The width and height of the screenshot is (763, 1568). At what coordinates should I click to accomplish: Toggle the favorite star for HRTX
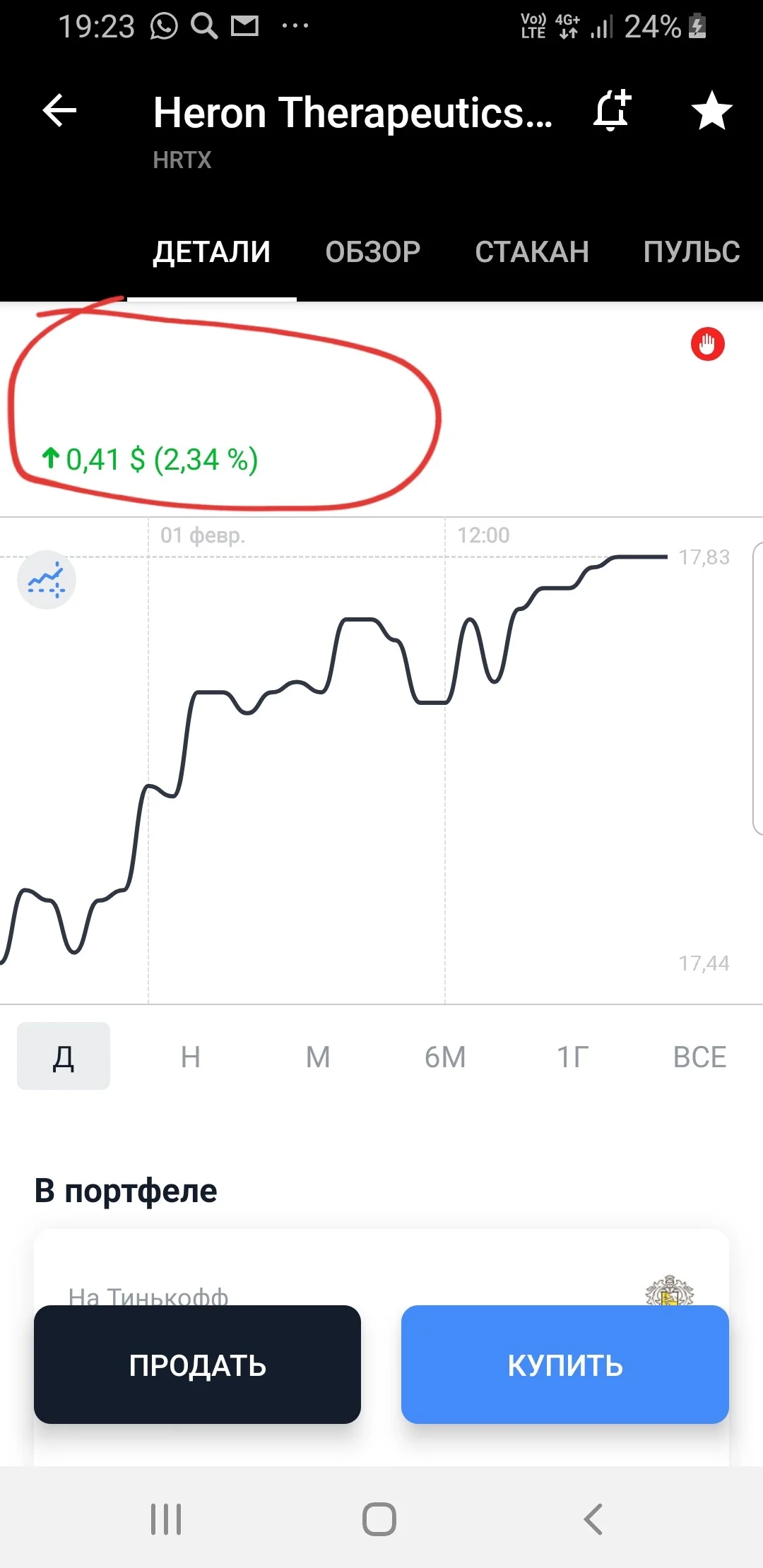[711, 111]
